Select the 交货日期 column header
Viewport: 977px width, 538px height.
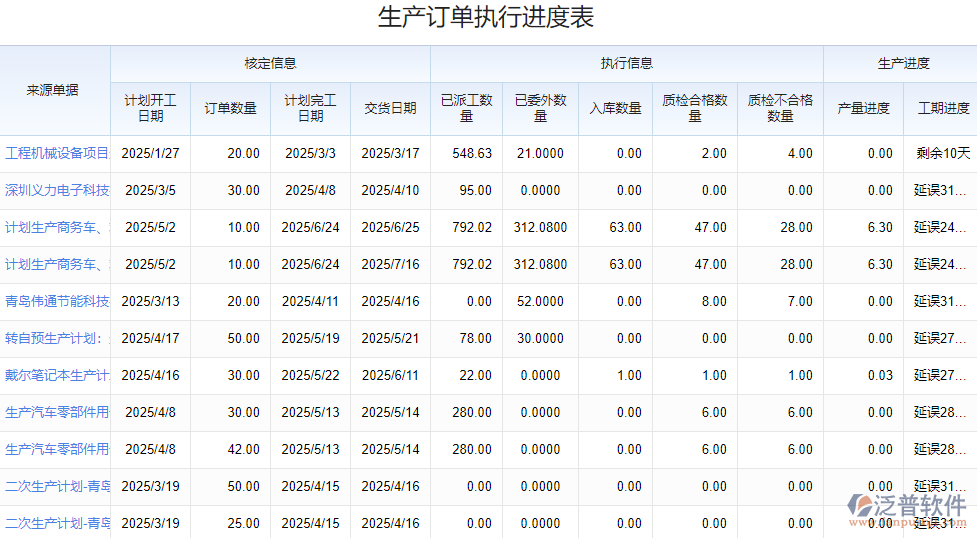(391, 108)
